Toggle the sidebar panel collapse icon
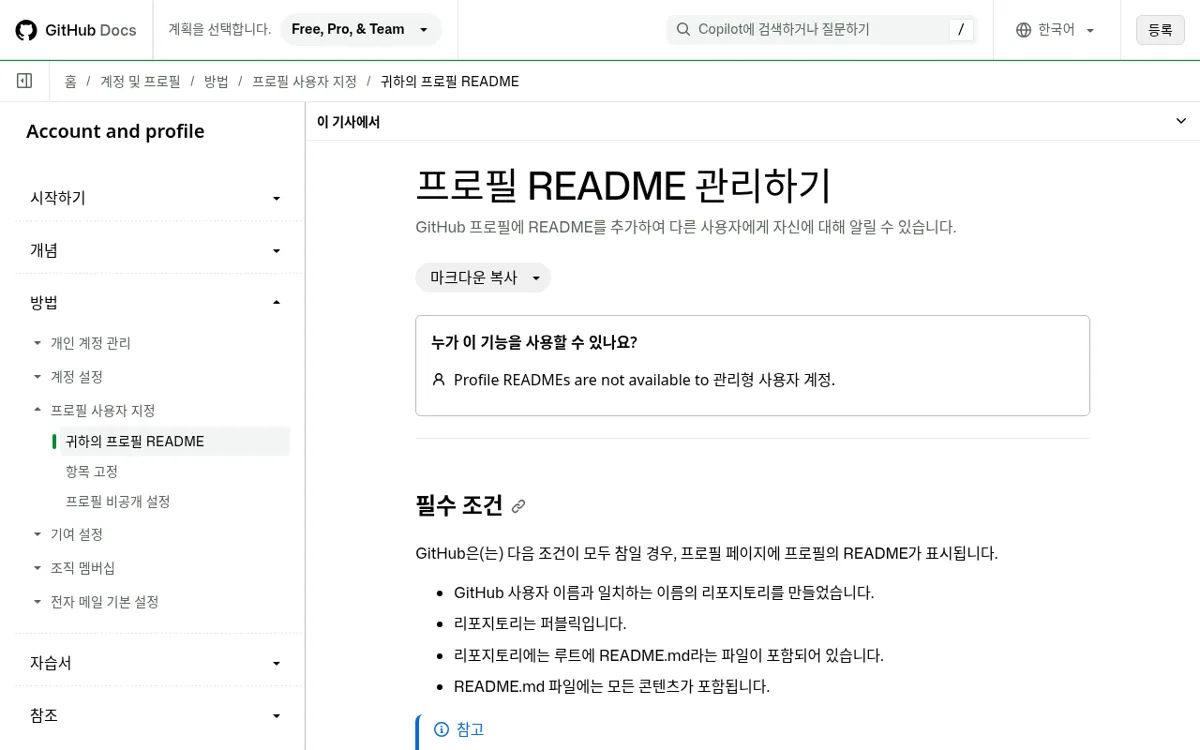 (25, 81)
